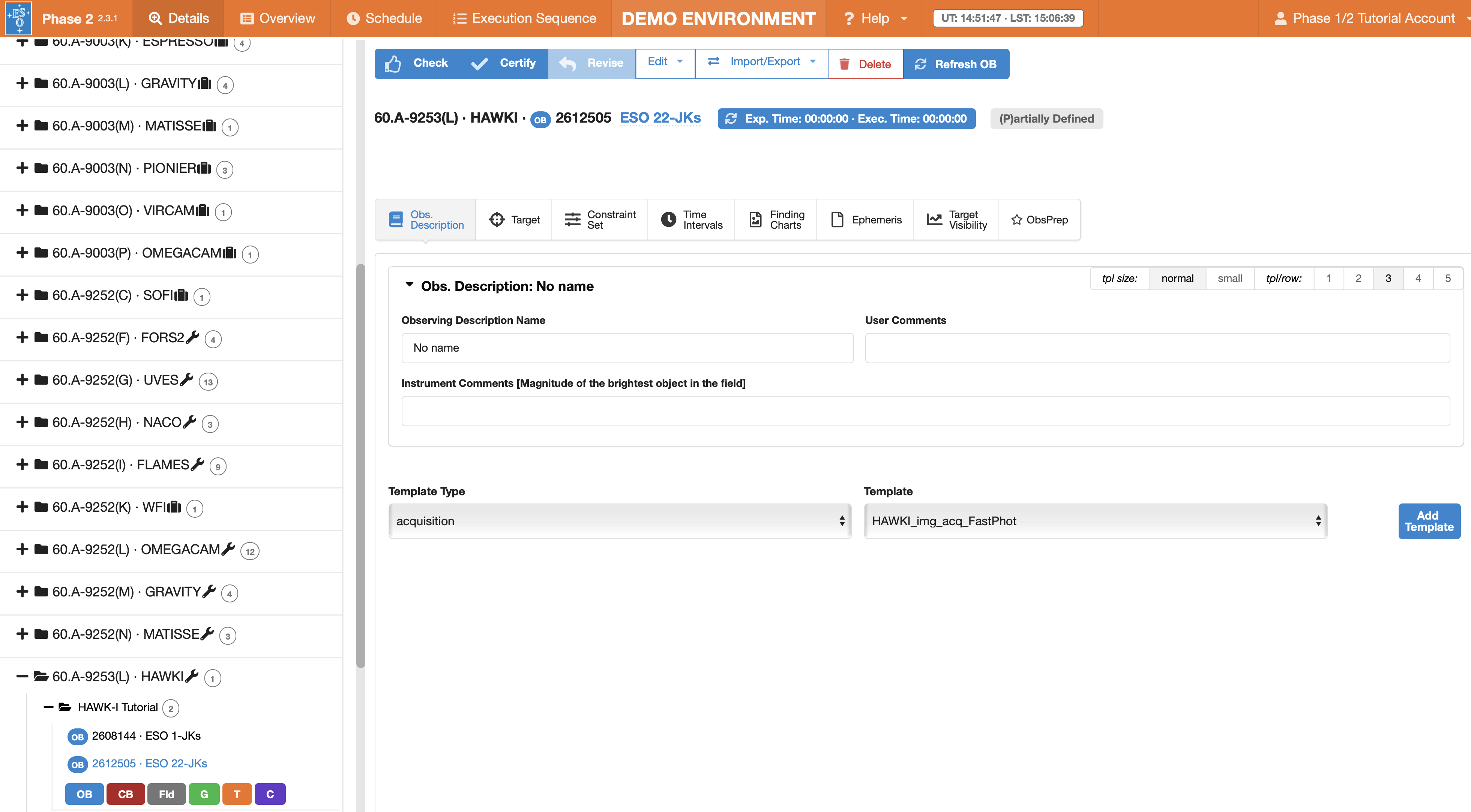Click the Check thumbs-up icon
The image size is (1471, 812).
pos(393,63)
